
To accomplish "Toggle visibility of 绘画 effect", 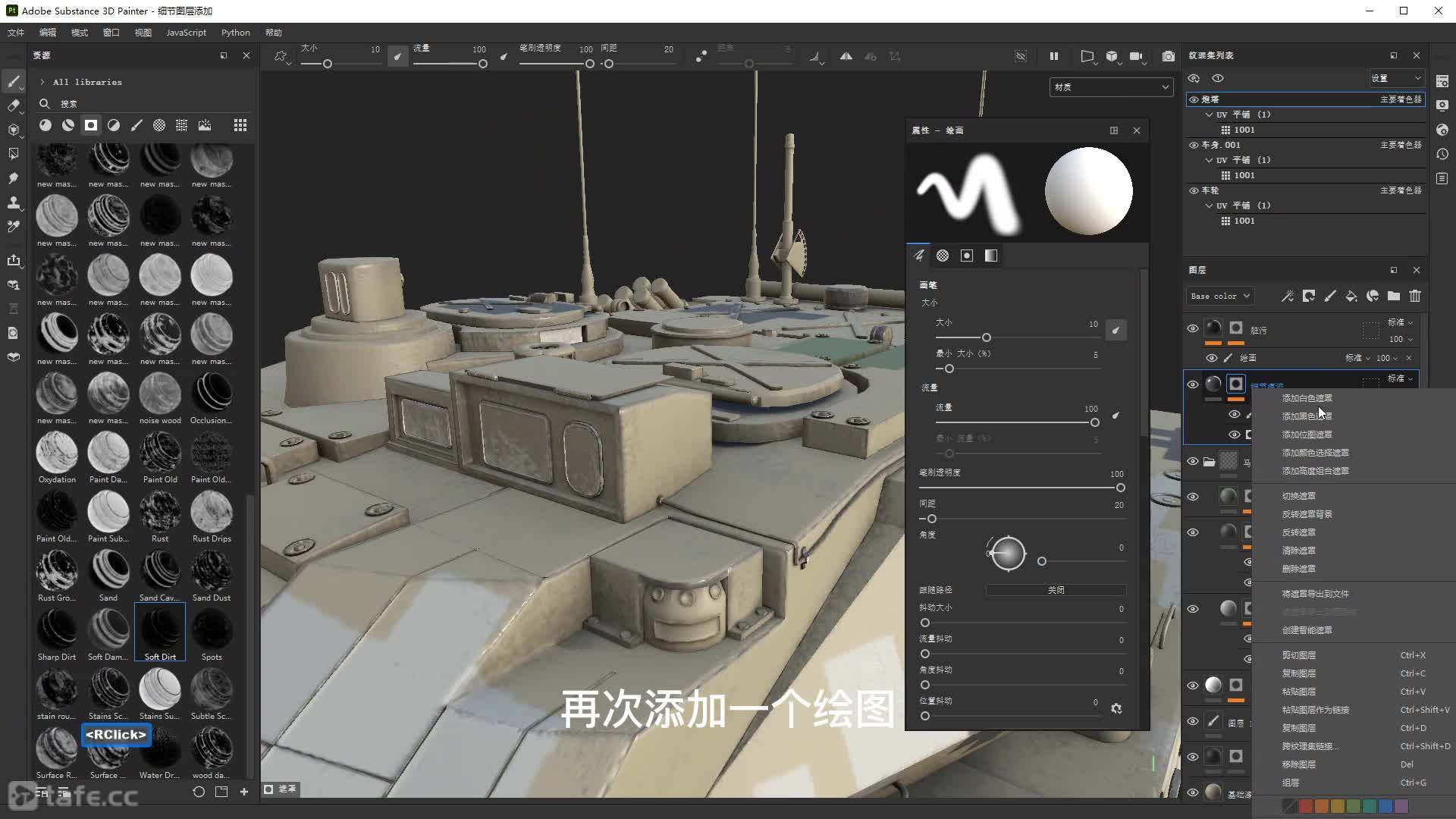I will 1211,358.
